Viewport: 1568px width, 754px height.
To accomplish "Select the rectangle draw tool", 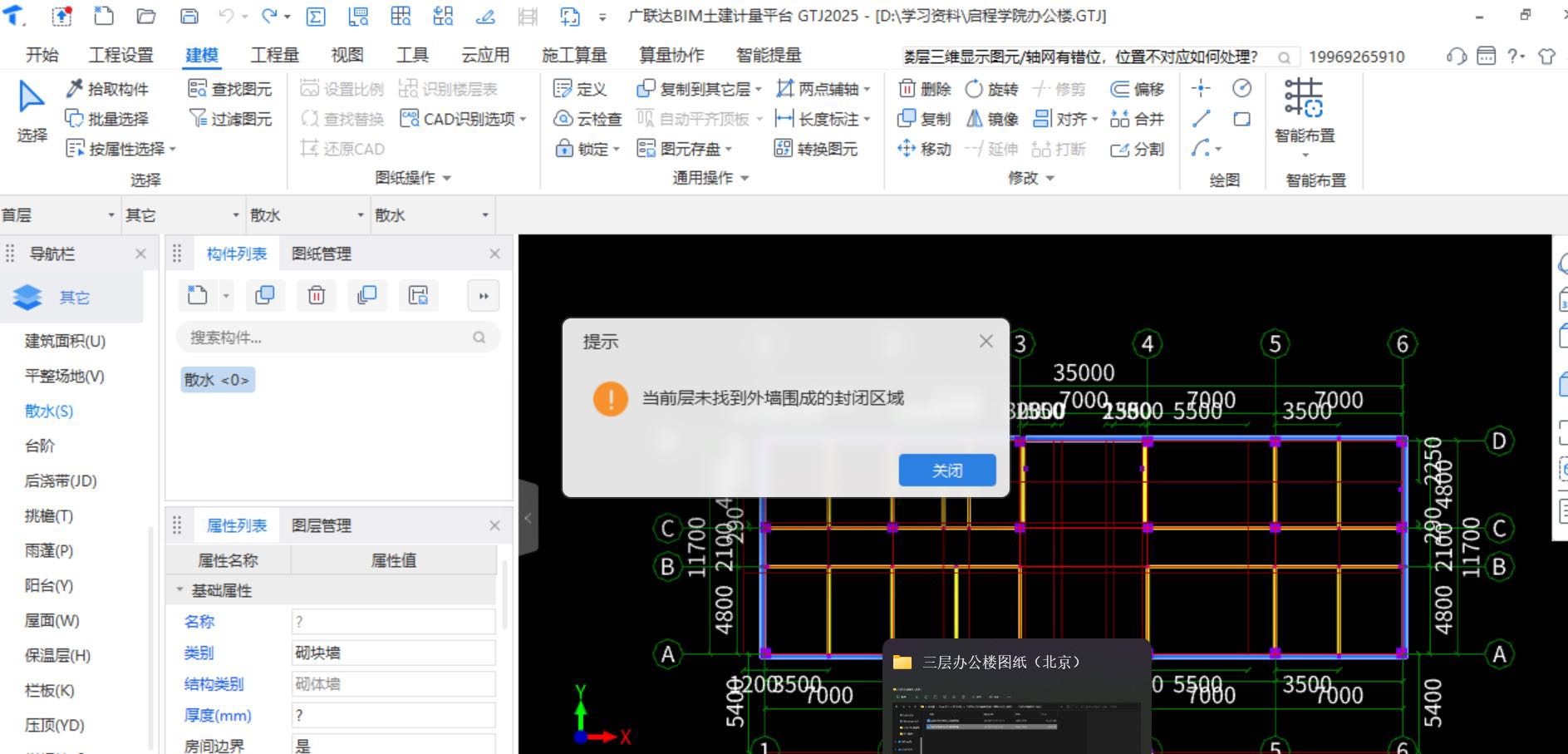I will pos(1241,119).
